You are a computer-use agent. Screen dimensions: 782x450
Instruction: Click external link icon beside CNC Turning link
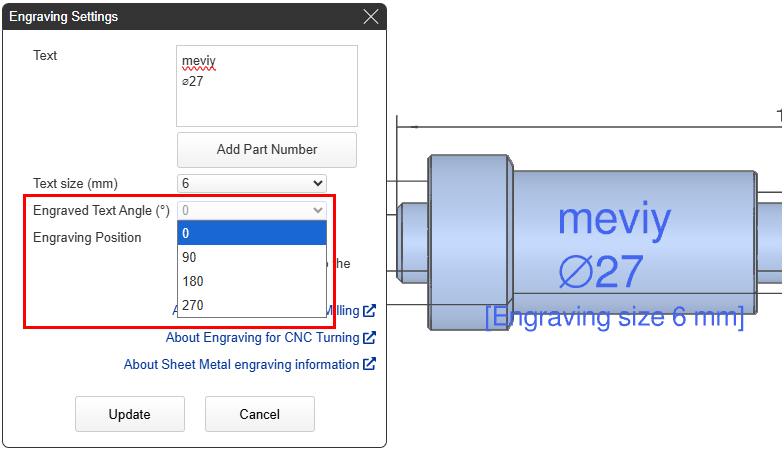click(369, 338)
